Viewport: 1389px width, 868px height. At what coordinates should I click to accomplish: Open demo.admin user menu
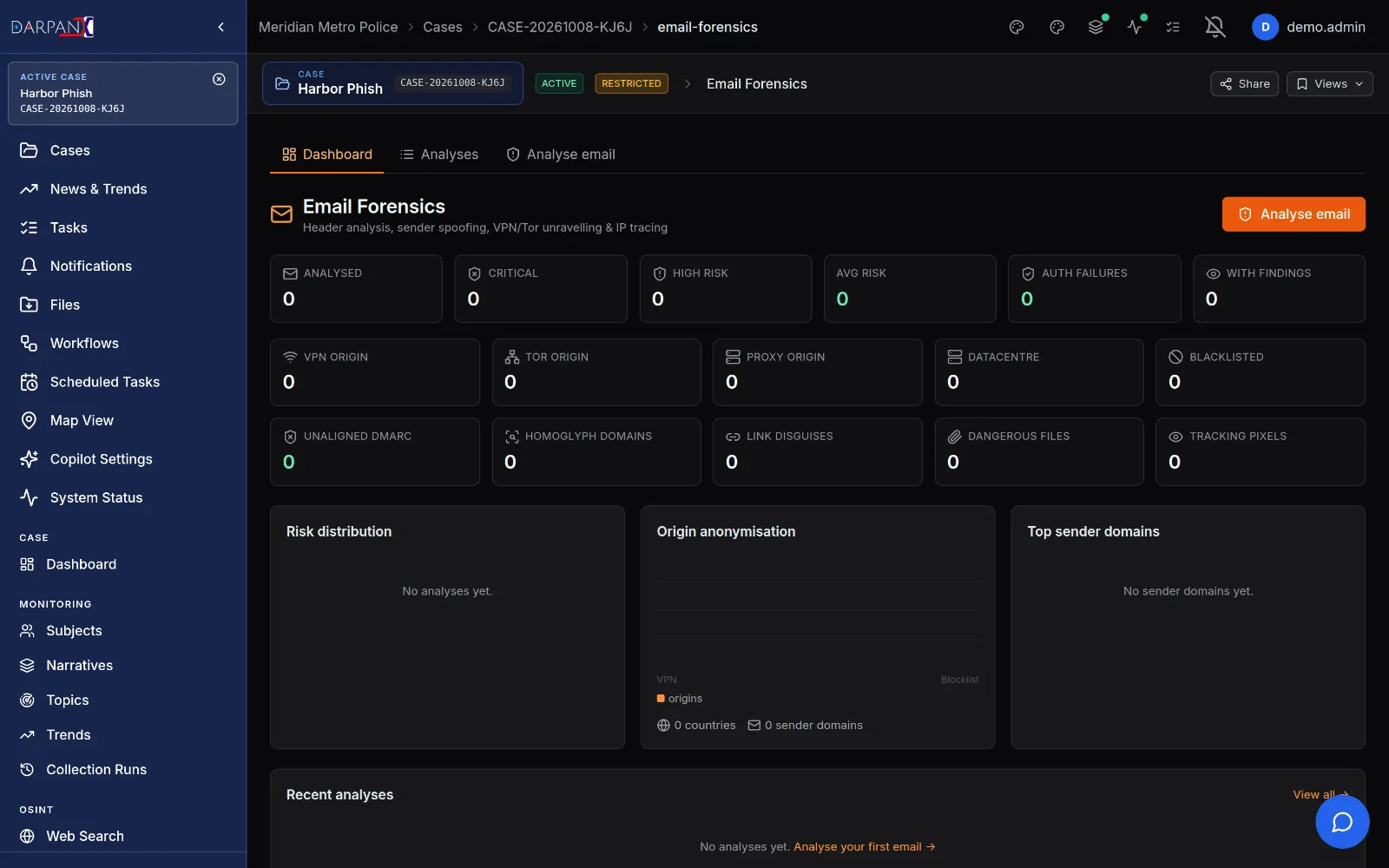coord(1309,27)
